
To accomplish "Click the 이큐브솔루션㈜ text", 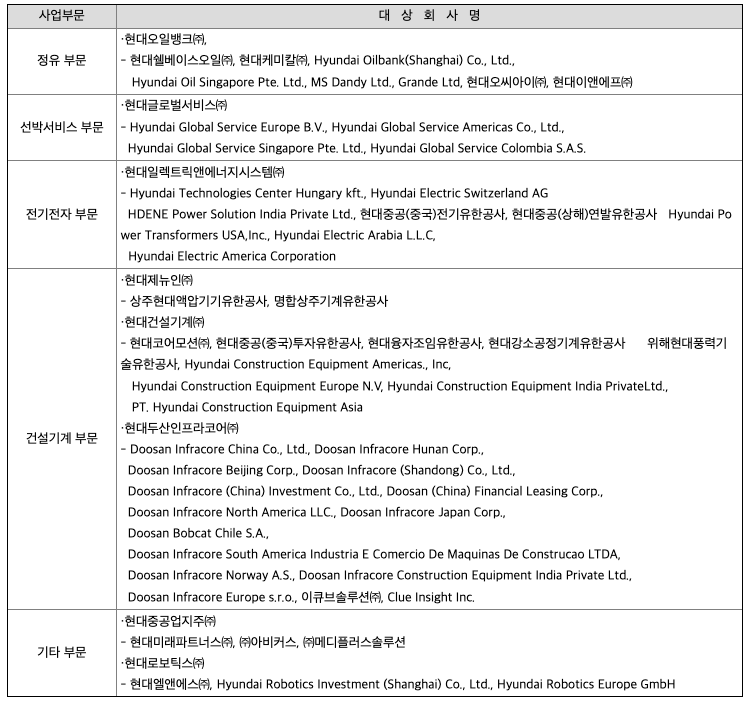I will point(341,598).
